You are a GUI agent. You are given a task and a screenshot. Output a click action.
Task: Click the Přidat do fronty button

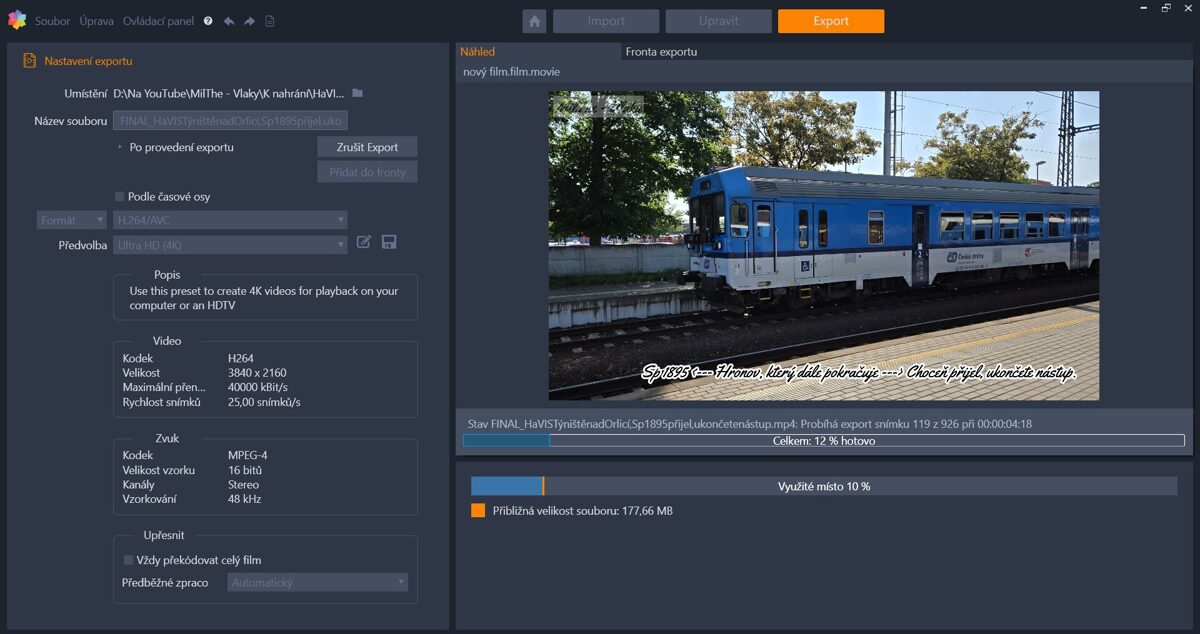tap(367, 172)
